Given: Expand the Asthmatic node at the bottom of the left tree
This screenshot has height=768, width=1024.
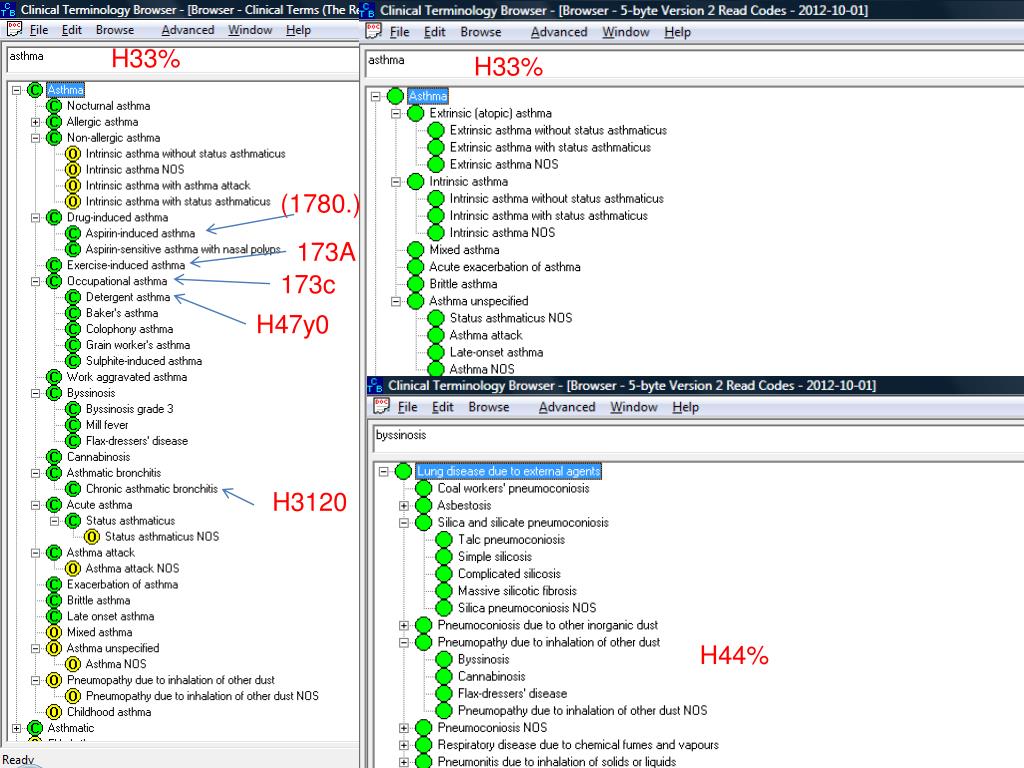Looking at the screenshot, I should point(16,728).
